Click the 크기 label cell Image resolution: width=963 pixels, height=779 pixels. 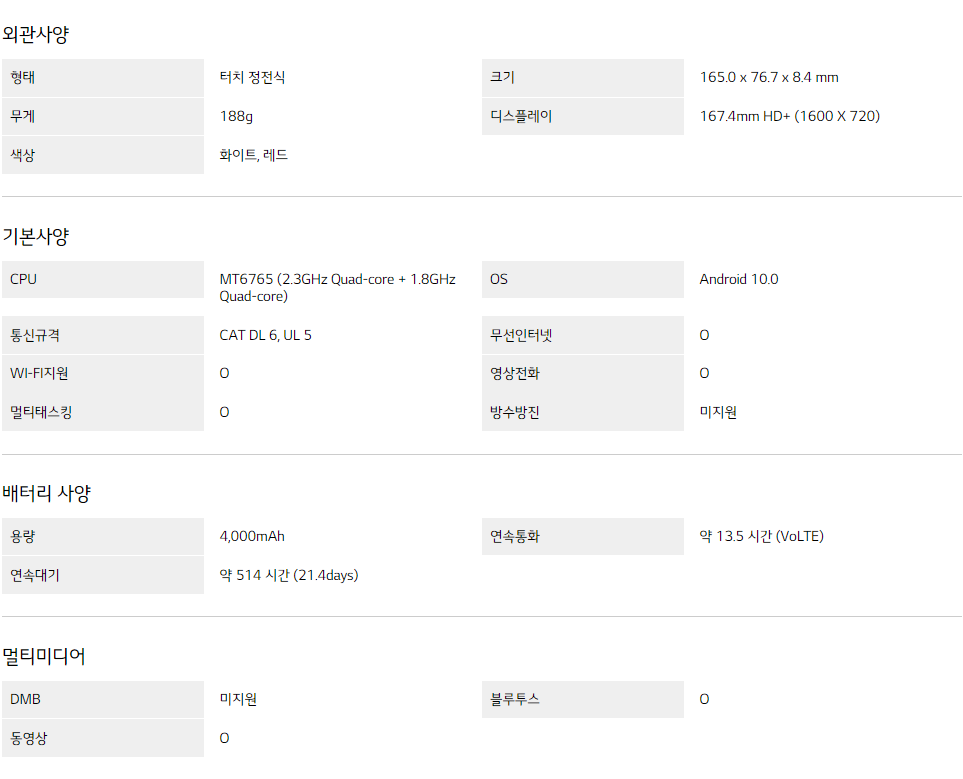[582, 77]
